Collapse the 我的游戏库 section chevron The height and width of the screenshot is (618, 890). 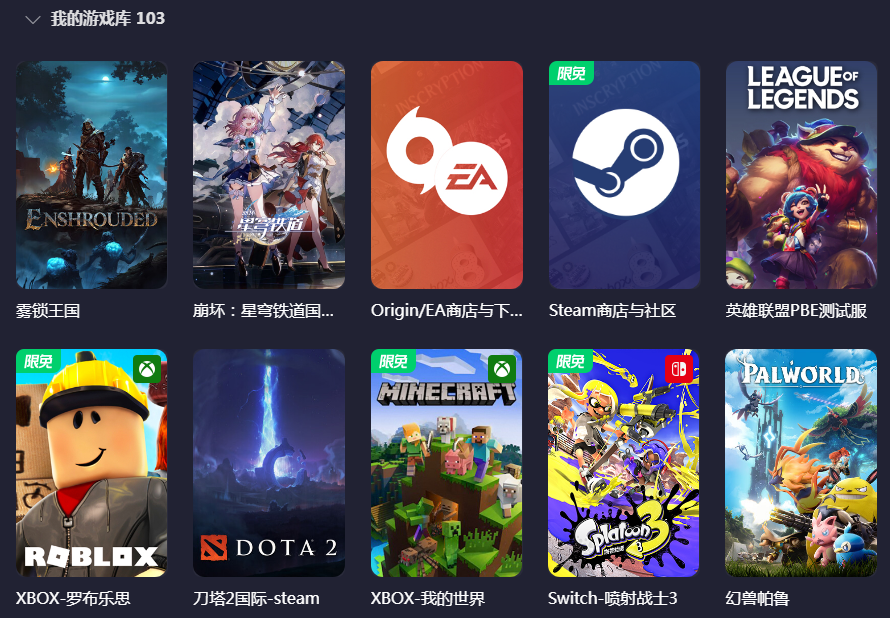click(33, 19)
